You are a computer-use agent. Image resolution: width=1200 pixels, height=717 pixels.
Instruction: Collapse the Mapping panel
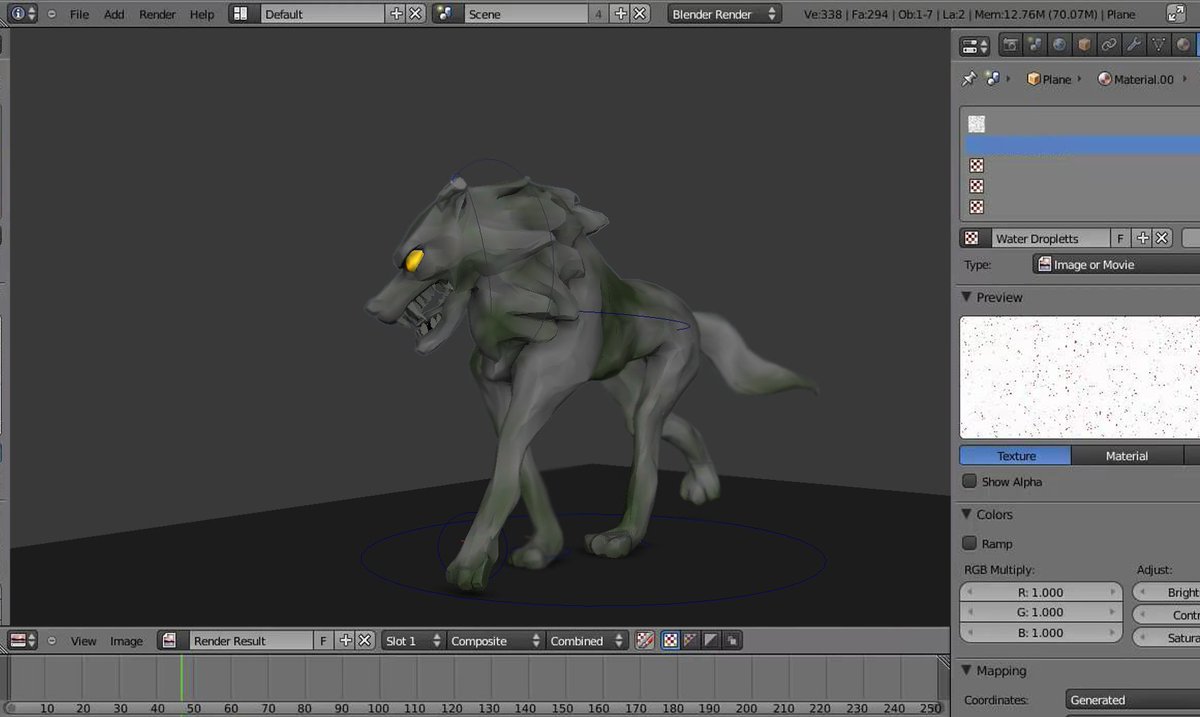tap(967, 670)
